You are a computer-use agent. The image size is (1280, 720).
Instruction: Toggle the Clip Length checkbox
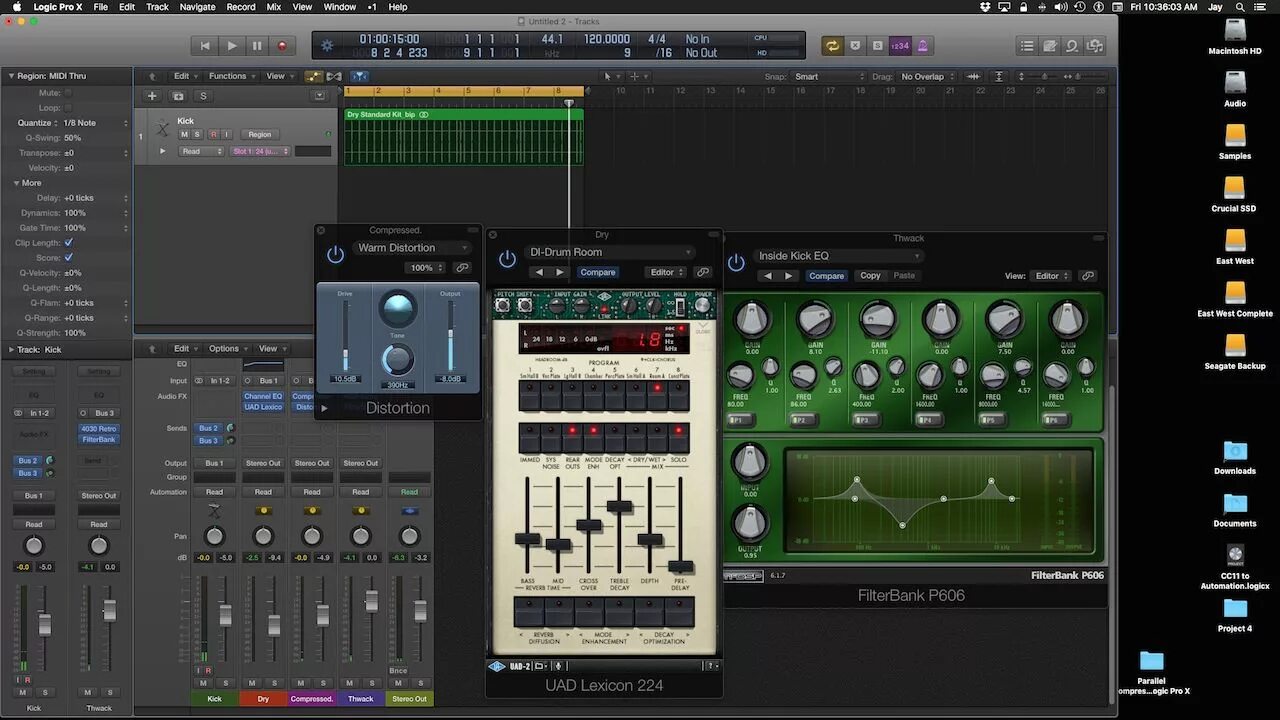click(x=69, y=243)
